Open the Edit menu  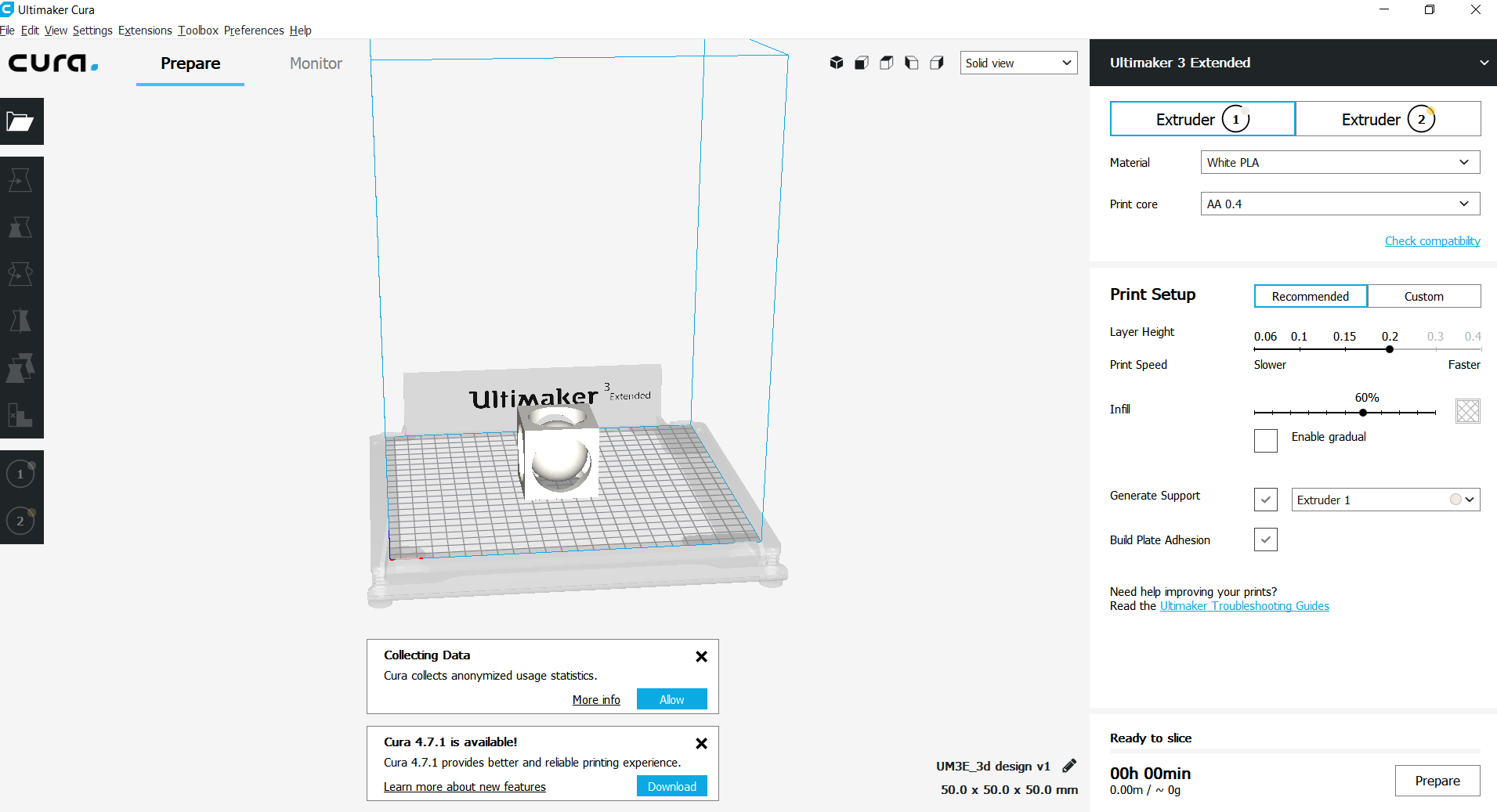(x=30, y=31)
